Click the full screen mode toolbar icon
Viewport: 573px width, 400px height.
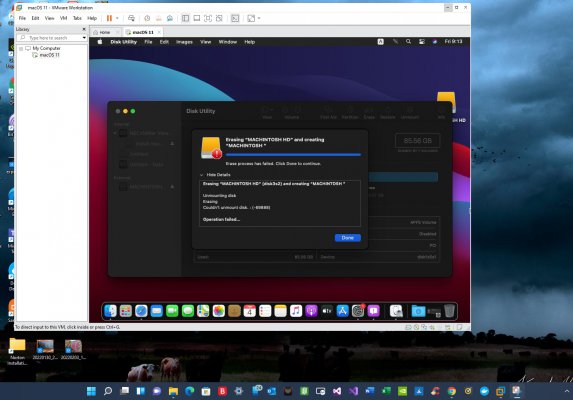208,18
